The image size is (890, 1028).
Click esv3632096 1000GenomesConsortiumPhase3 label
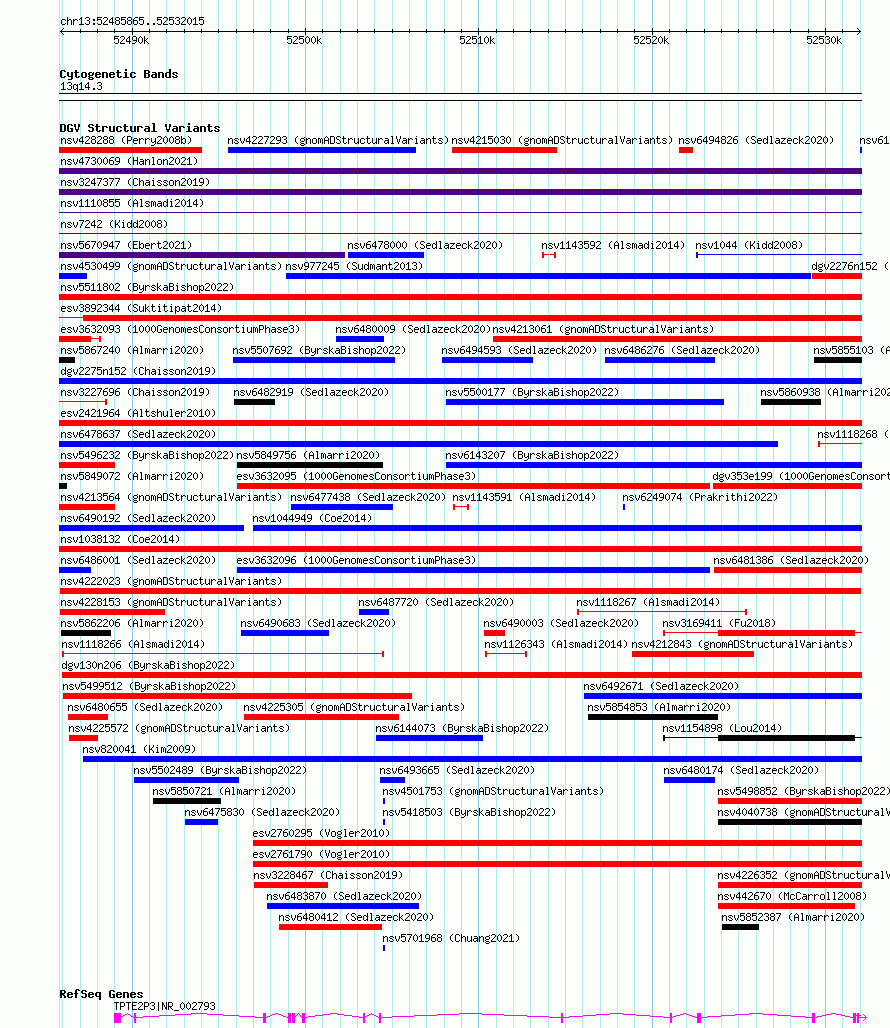(x=356, y=560)
